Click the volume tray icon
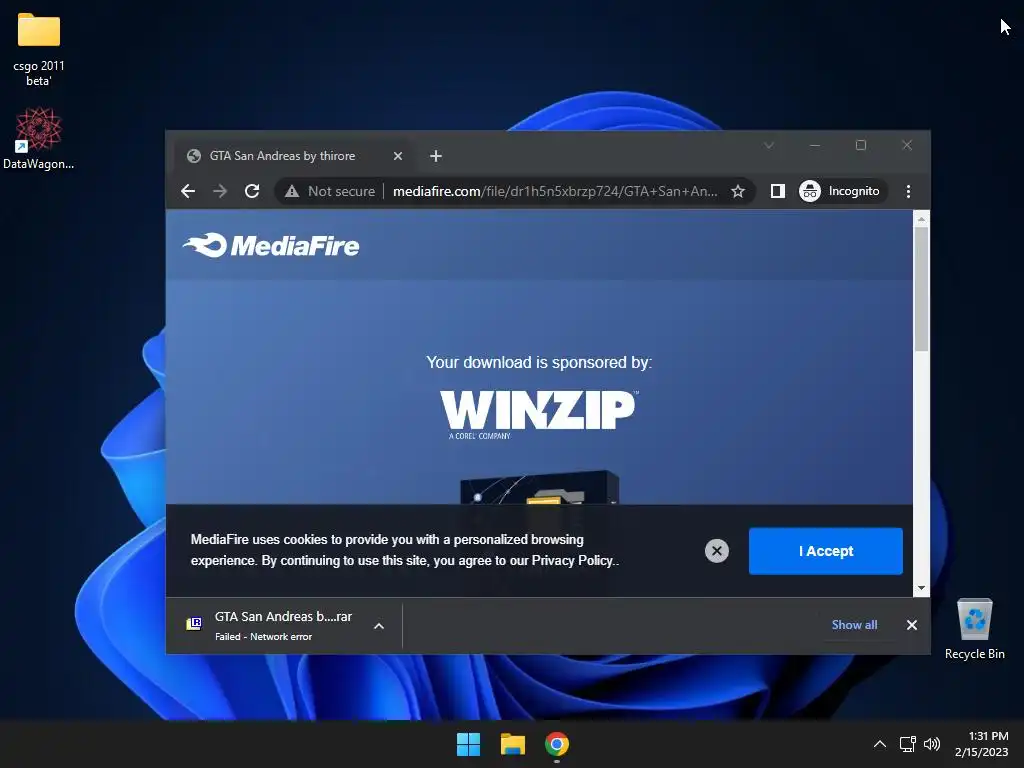This screenshot has width=1024, height=768. [x=932, y=744]
